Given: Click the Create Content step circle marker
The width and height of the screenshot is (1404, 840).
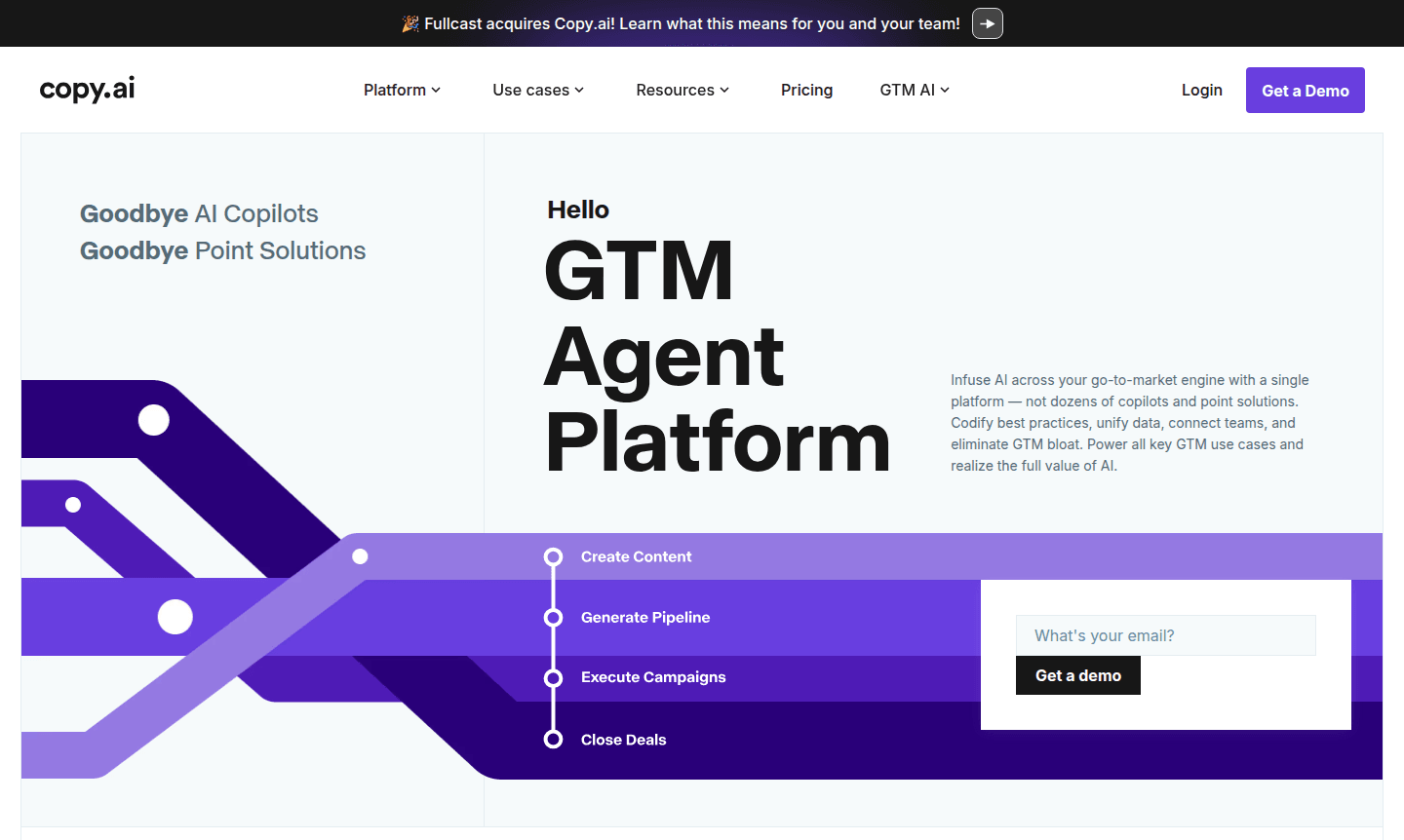Looking at the screenshot, I should (553, 557).
